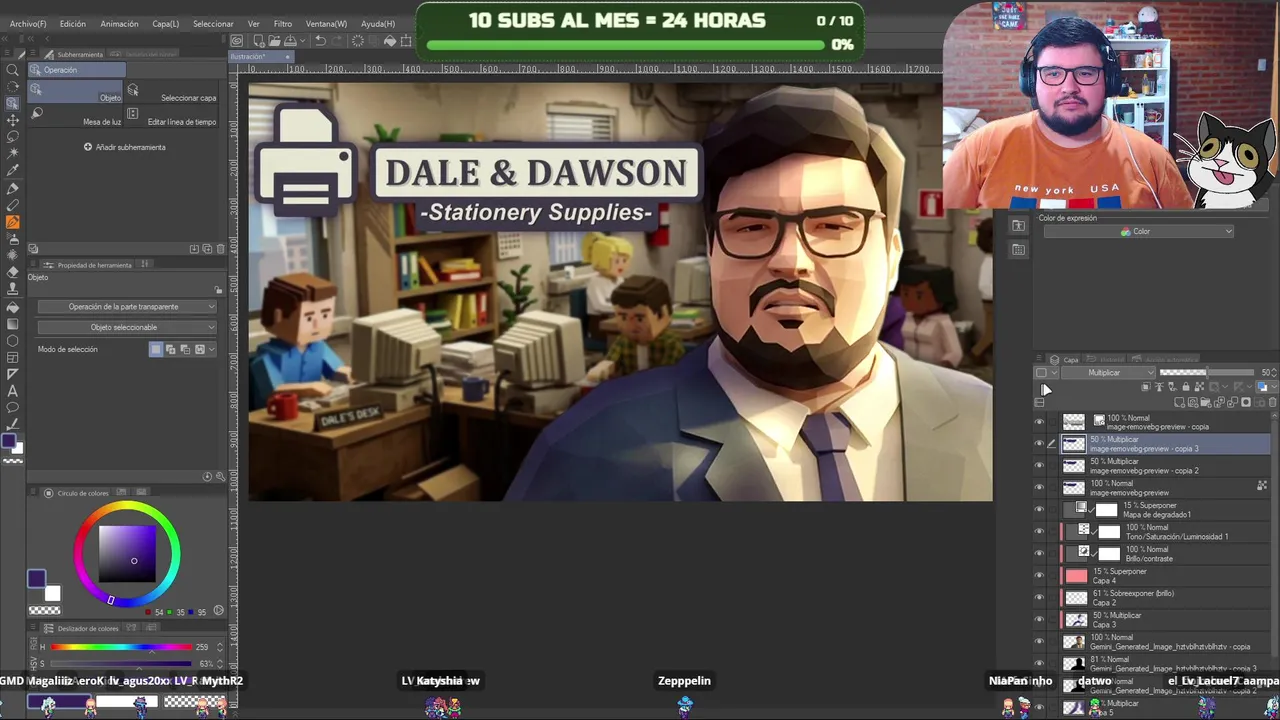Hide the Capa 2 layer
1280x720 pixels.
(x=1039, y=598)
